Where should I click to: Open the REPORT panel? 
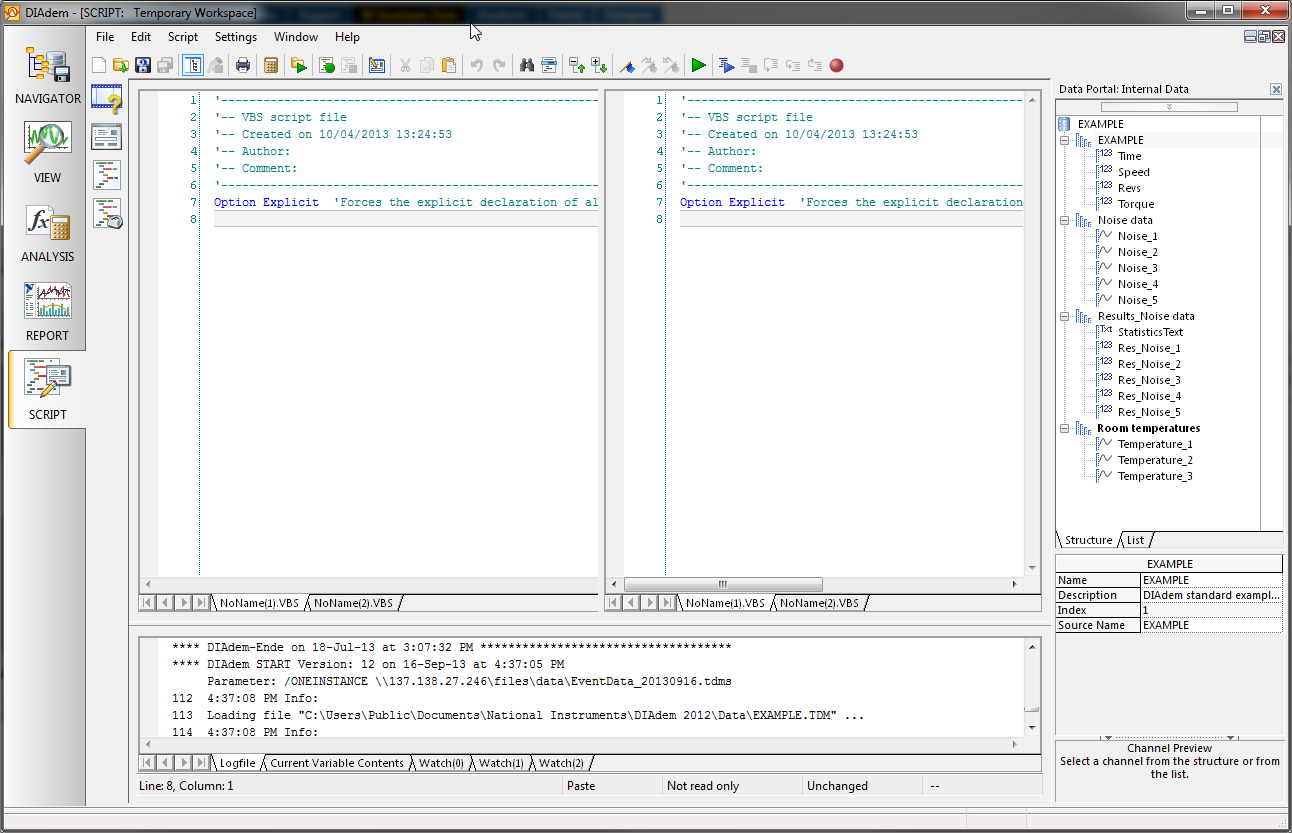tap(47, 313)
